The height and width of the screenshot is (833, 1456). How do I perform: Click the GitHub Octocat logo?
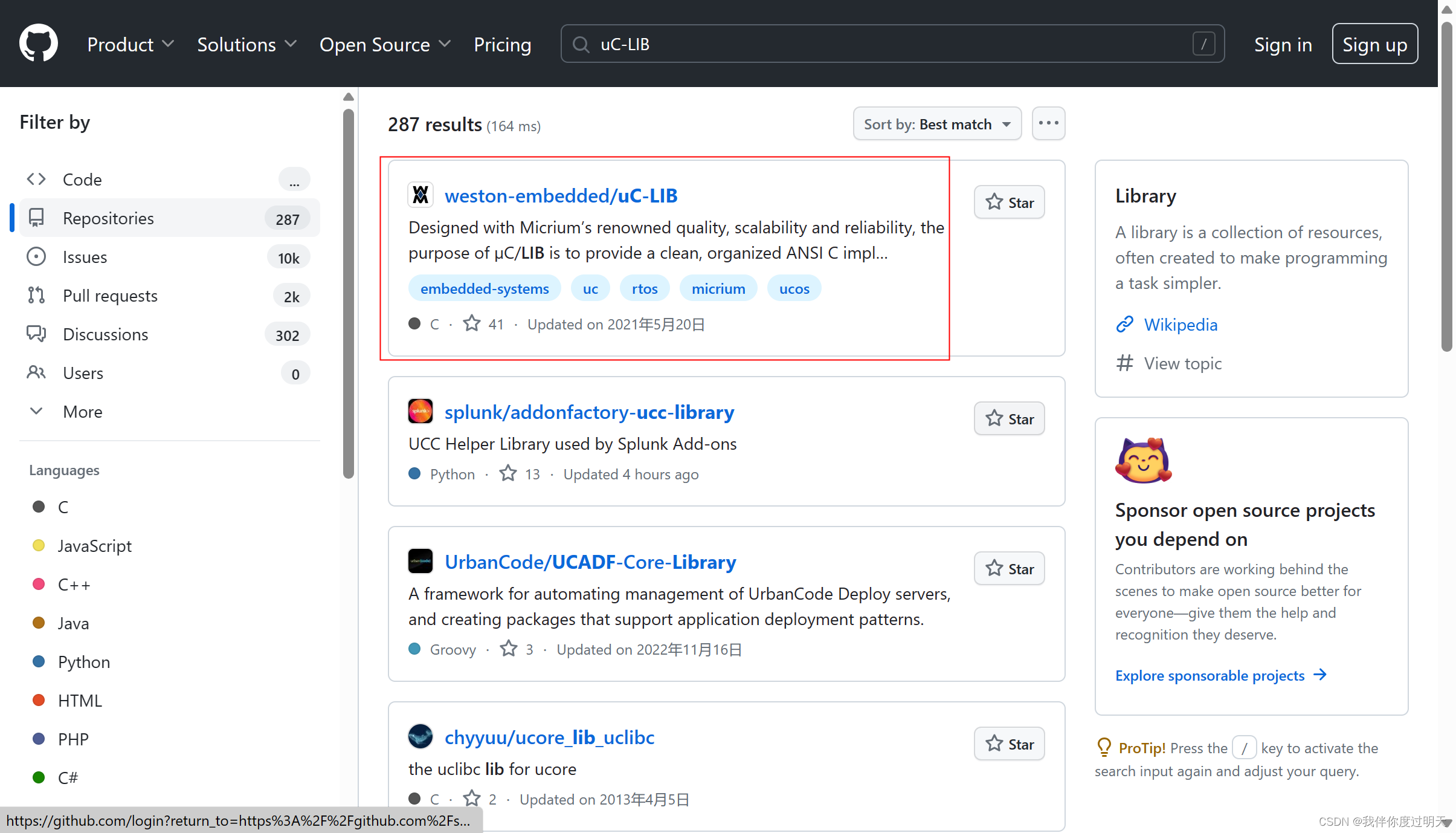coord(39,44)
